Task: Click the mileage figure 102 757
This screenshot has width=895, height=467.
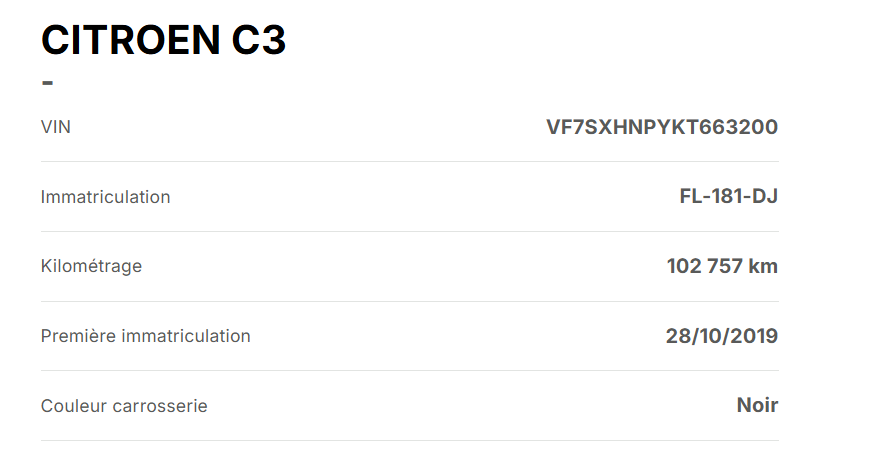Action: pos(704,266)
